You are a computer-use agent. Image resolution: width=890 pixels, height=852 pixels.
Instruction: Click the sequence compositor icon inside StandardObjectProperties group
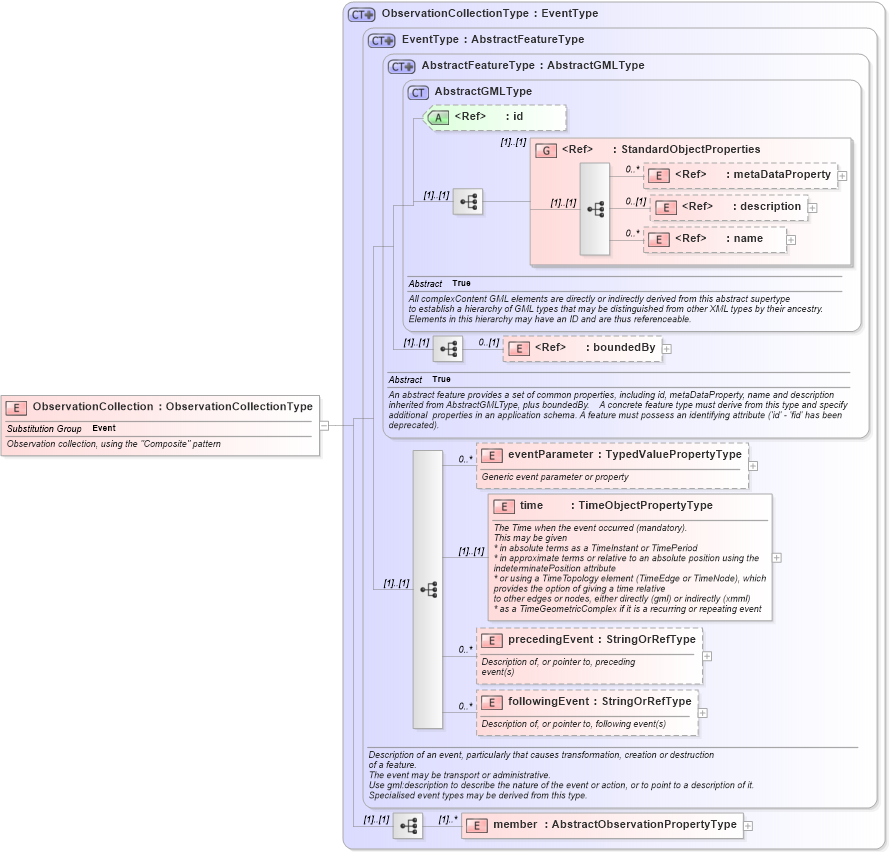(597, 208)
